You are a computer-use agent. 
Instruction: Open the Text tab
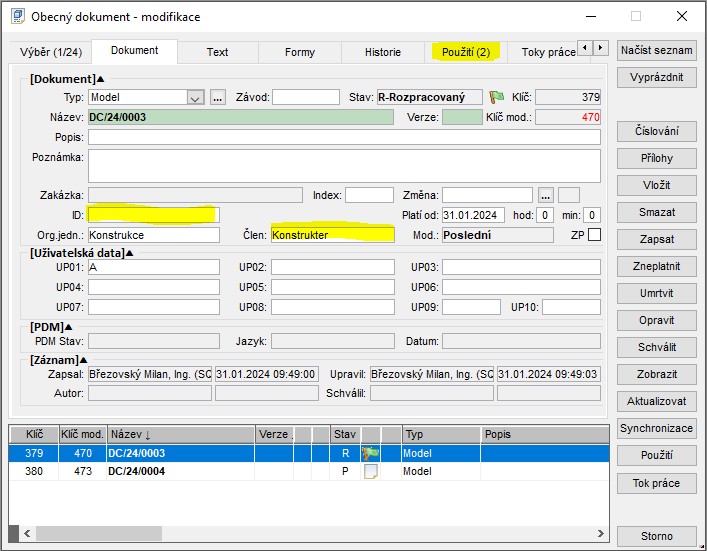[x=217, y=52]
